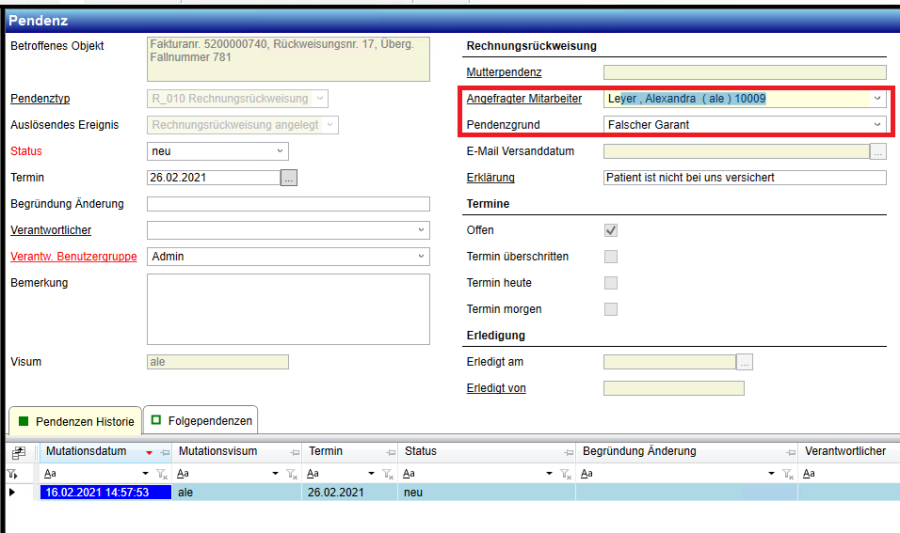The width and height of the screenshot is (900, 533).
Task: Open the Pendenzgrund dropdown
Action: tap(877, 125)
